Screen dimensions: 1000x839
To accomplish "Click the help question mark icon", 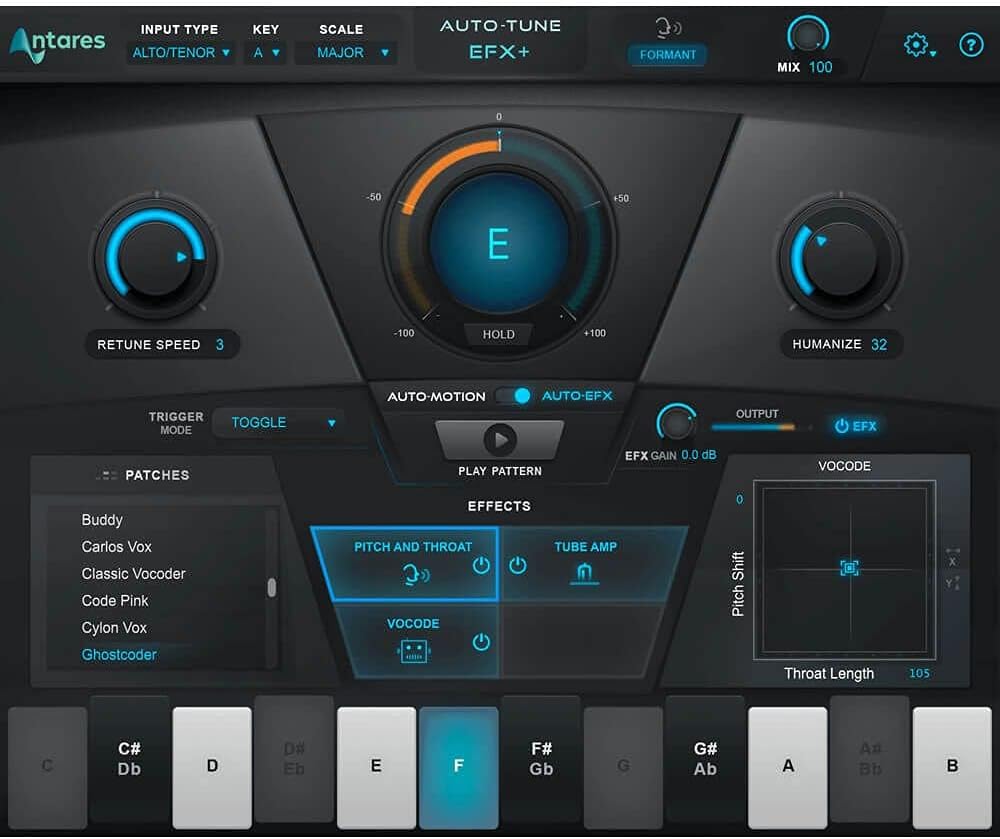I will click(x=971, y=45).
